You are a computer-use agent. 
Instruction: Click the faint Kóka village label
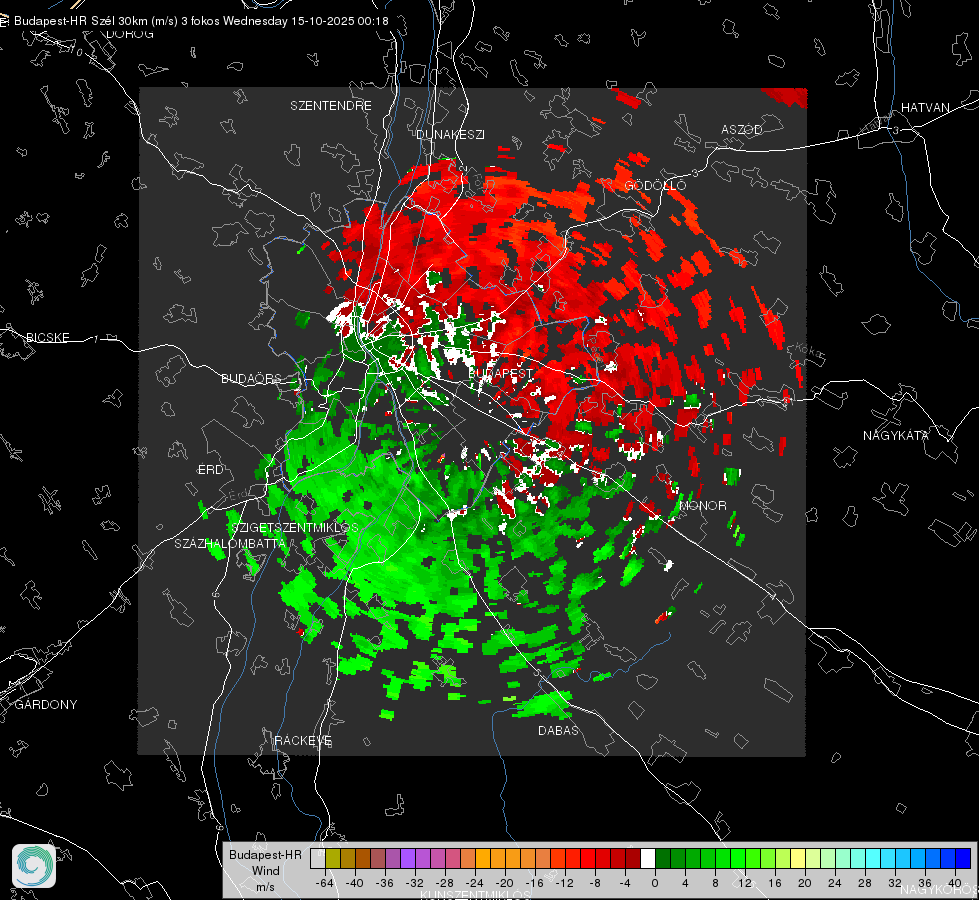point(809,351)
